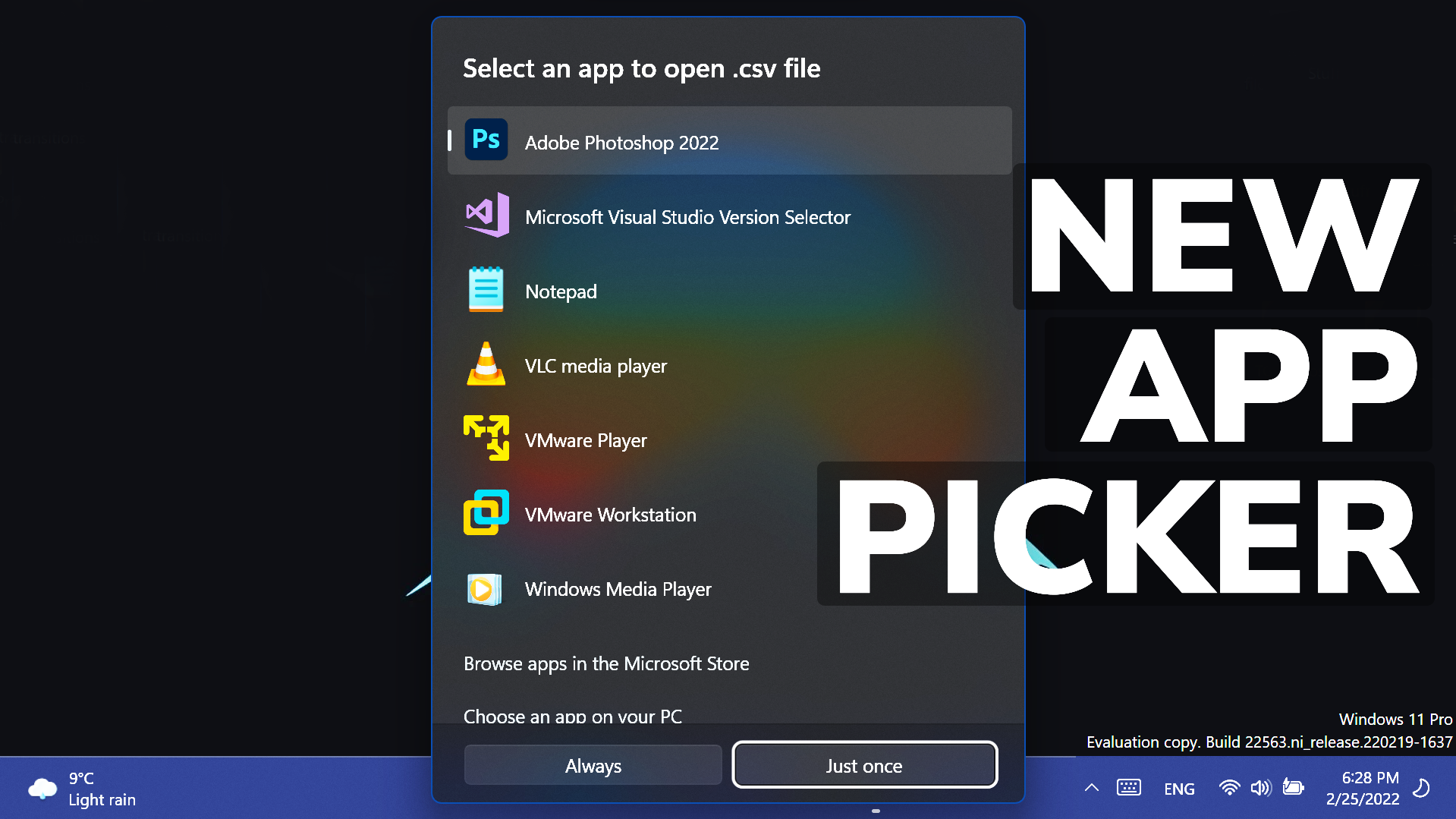Click the Microsoft Visual Studio Version Selector icon
This screenshot has width=1456, height=819.
click(x=486, y=216)
